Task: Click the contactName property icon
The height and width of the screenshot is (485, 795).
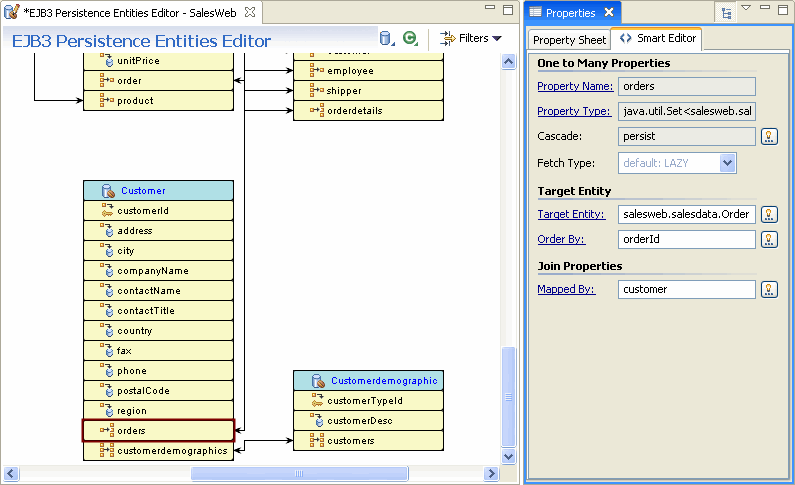Action: 107,290
